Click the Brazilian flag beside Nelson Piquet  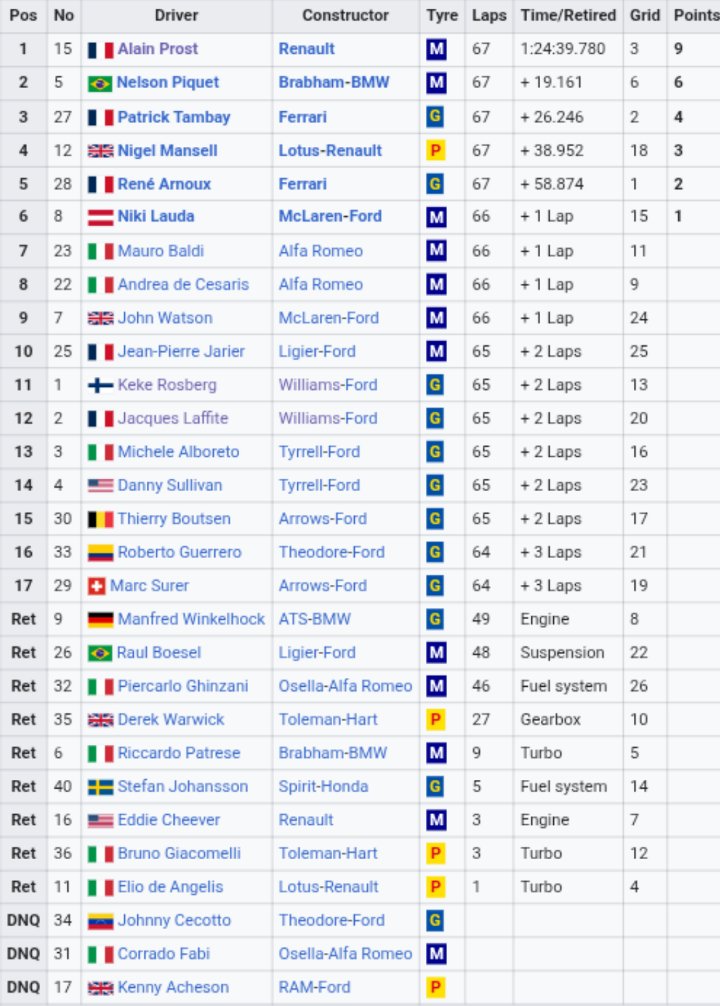(x=100, y=83)
